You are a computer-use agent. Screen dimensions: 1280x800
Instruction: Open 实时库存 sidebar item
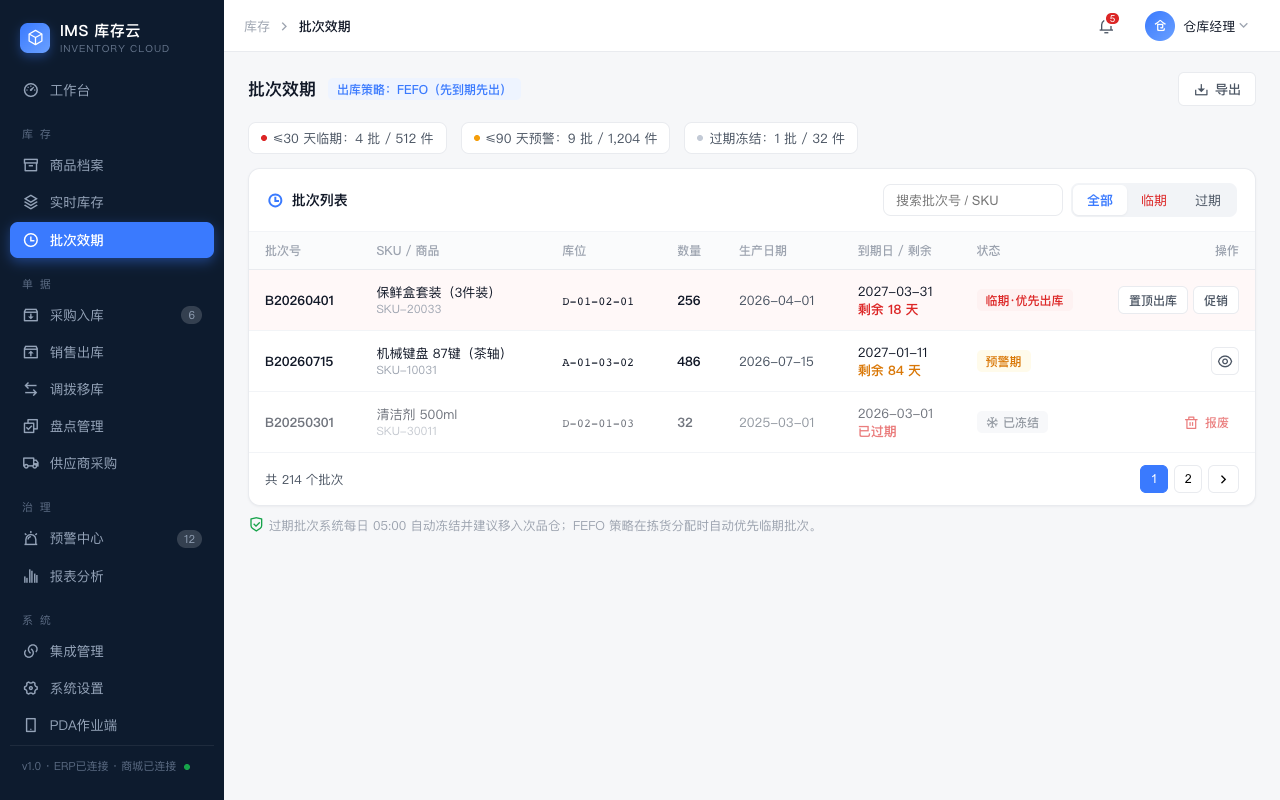[112, 202]
